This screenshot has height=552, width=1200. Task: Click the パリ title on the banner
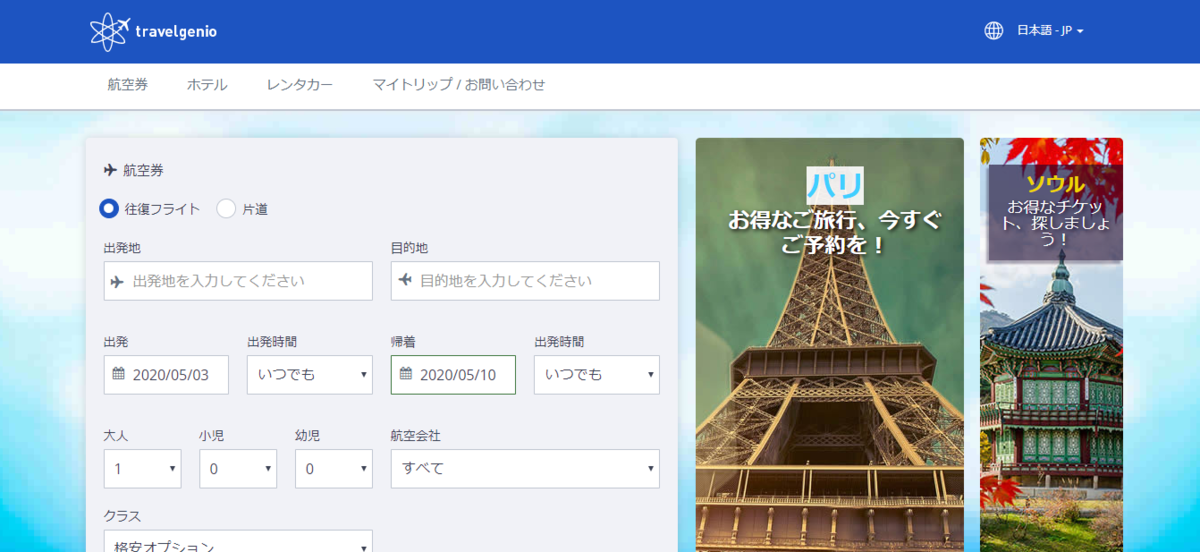click(x=835, y=186)
